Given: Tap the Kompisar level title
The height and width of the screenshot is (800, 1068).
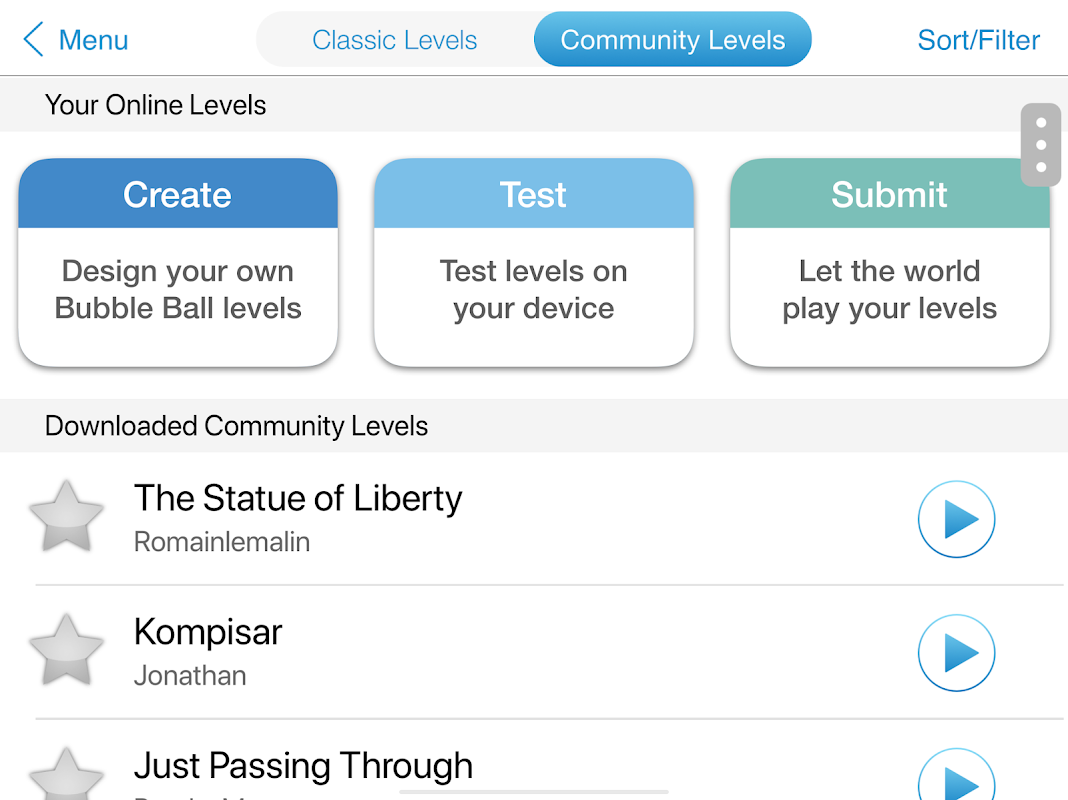Looking at the screenshot, I should click(208, 632).
